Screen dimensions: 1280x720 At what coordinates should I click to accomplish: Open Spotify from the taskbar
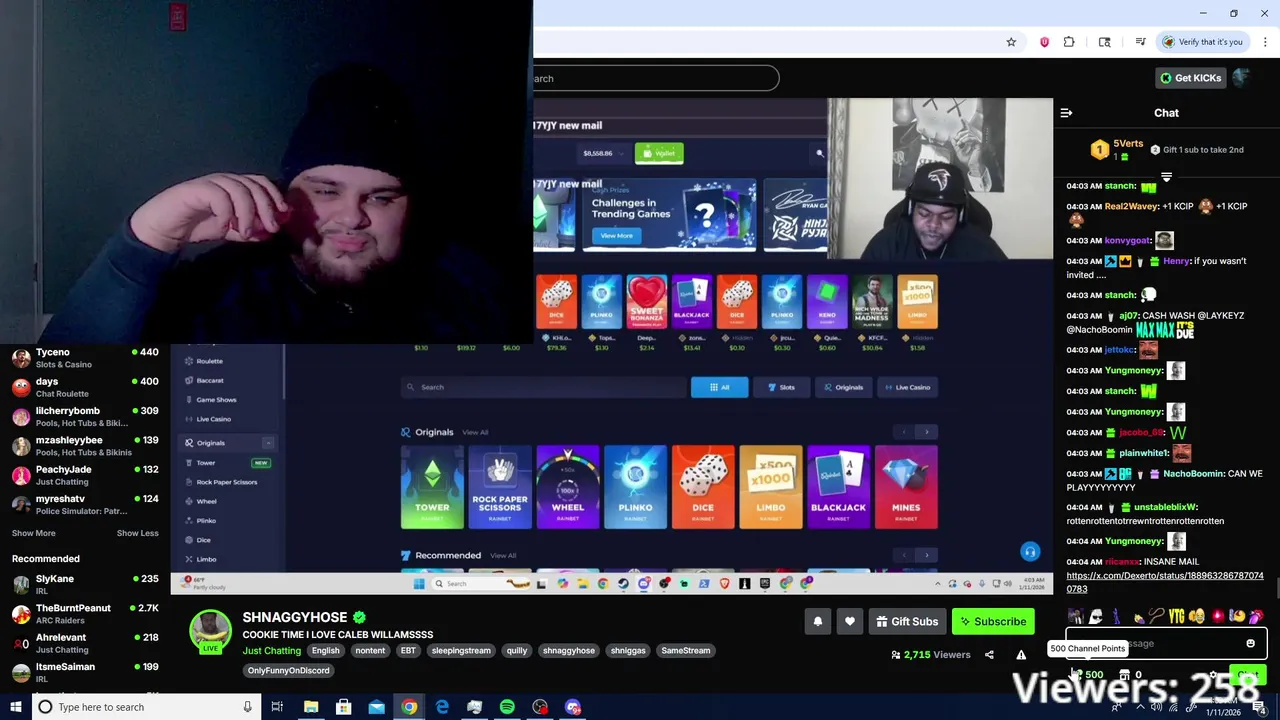coord(507,707)
